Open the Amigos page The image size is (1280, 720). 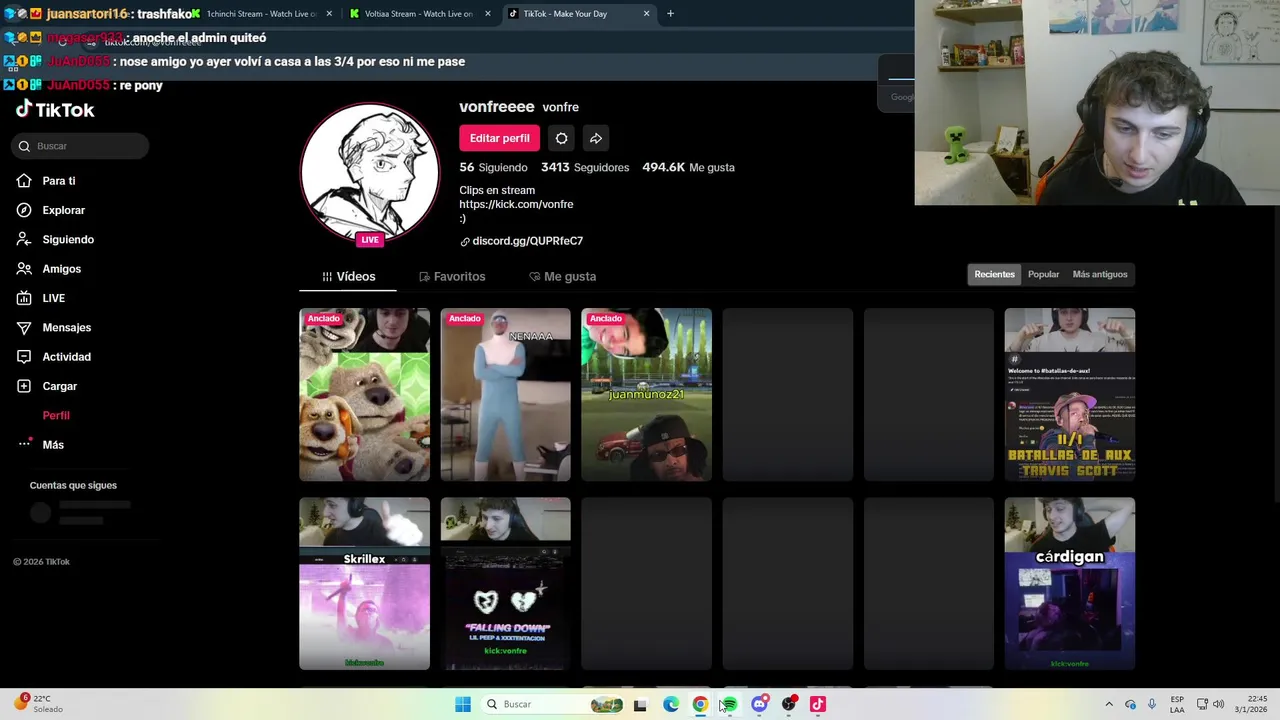point(61,269)
